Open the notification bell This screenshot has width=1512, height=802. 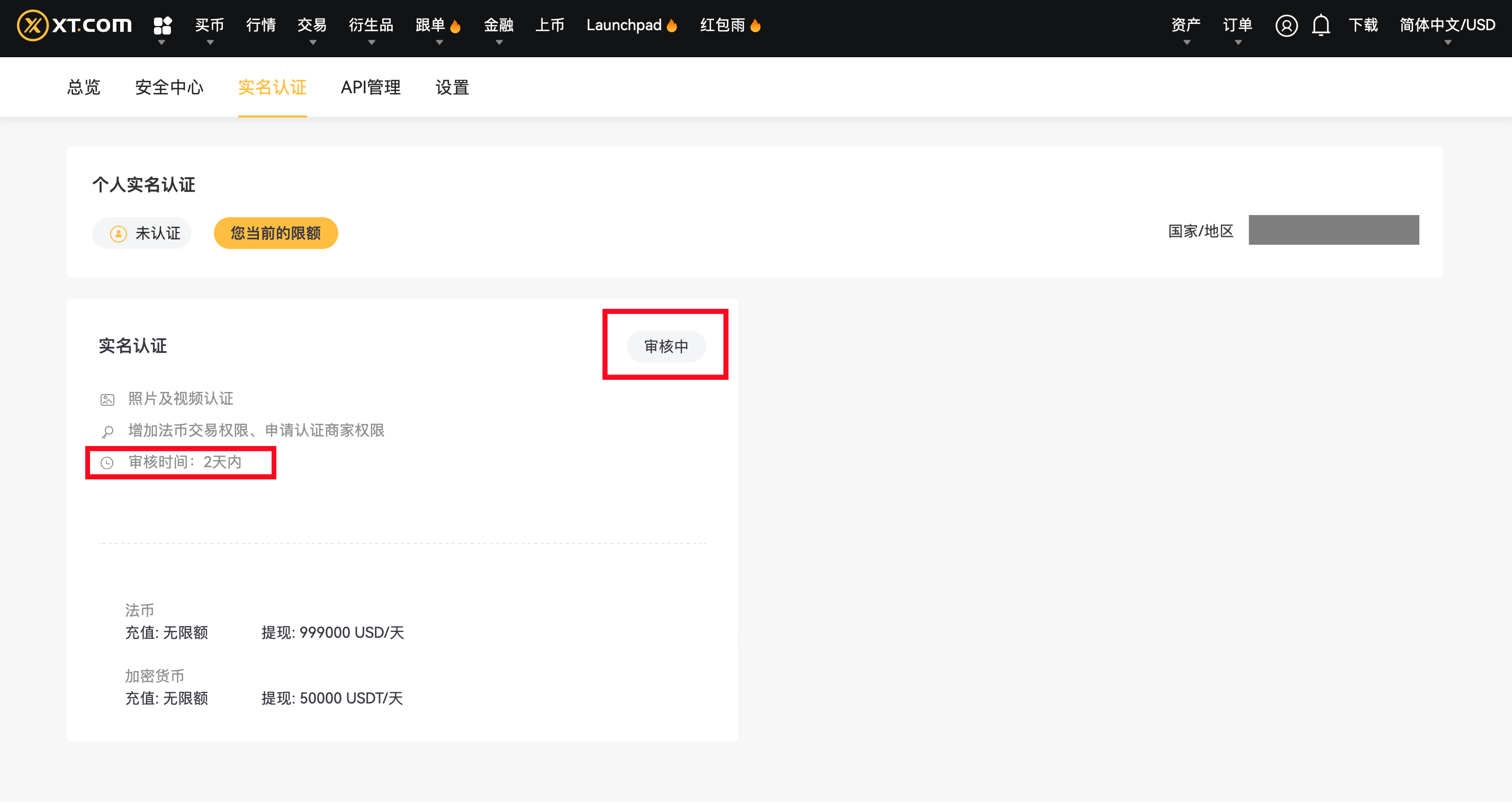click(x=1321, y=26)
